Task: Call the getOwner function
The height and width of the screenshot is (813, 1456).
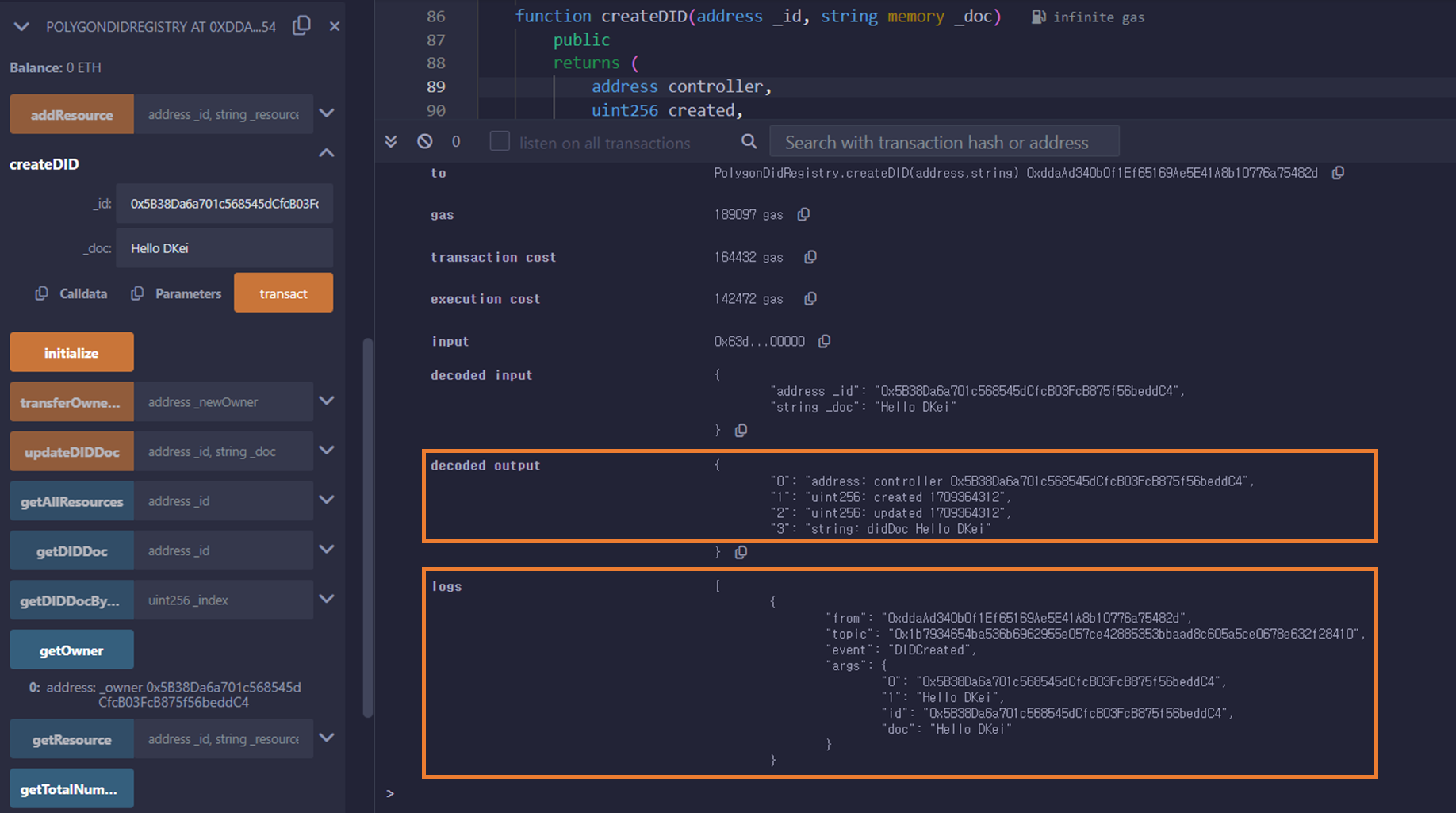Action: click(72, 650)
